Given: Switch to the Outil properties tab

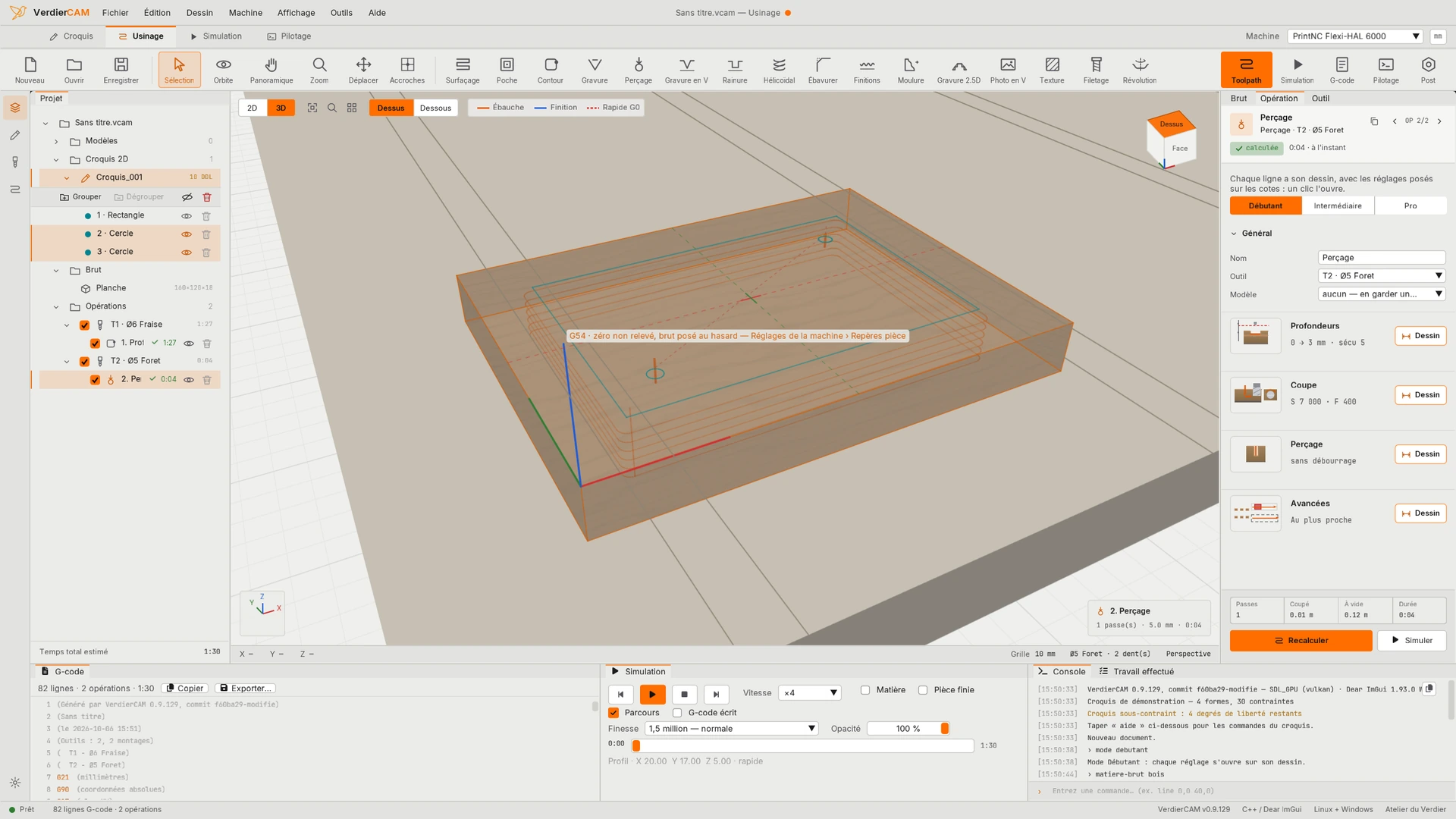Looking at the screenshot, I should [1320, 99].
